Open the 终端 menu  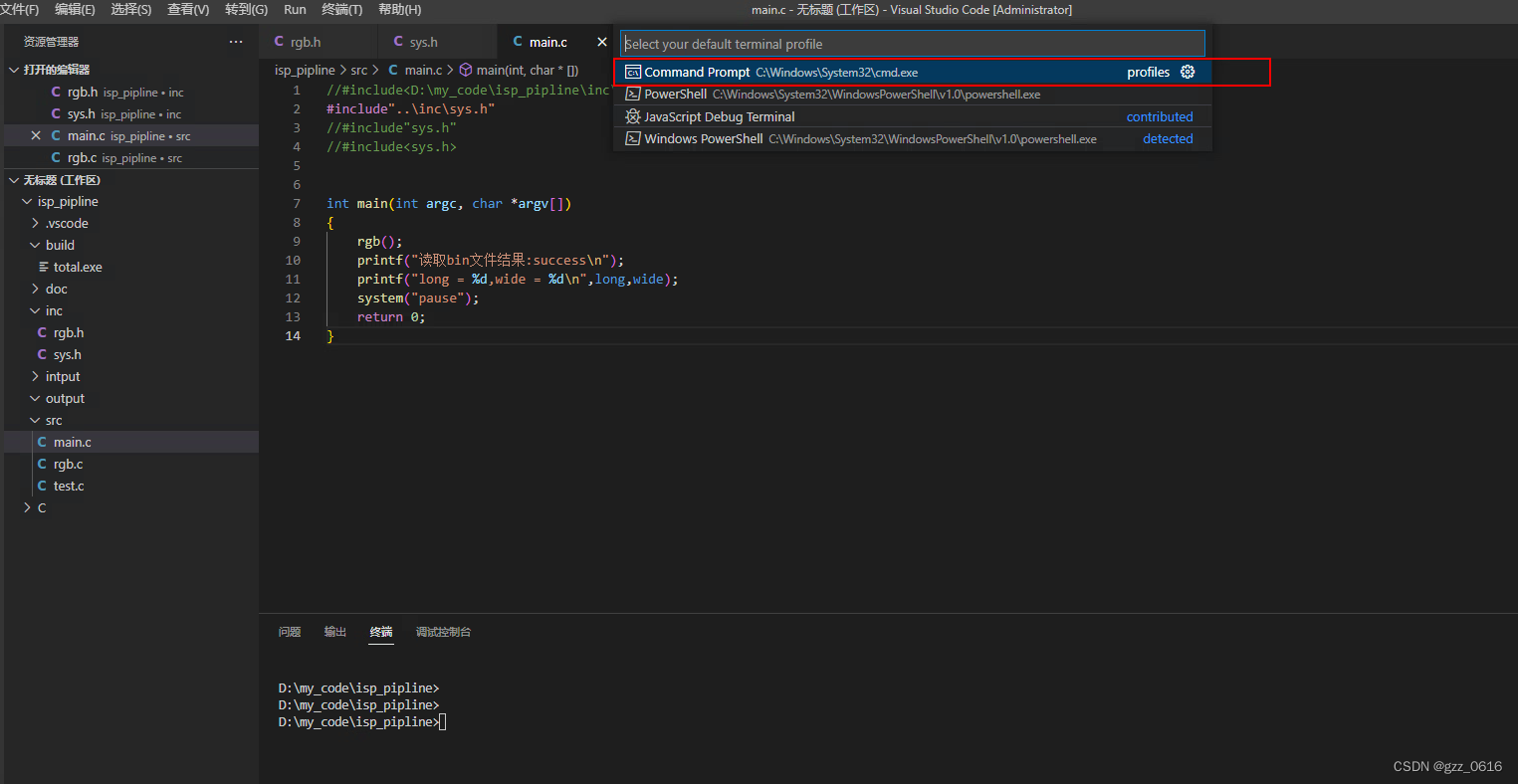tap(340, 10)
